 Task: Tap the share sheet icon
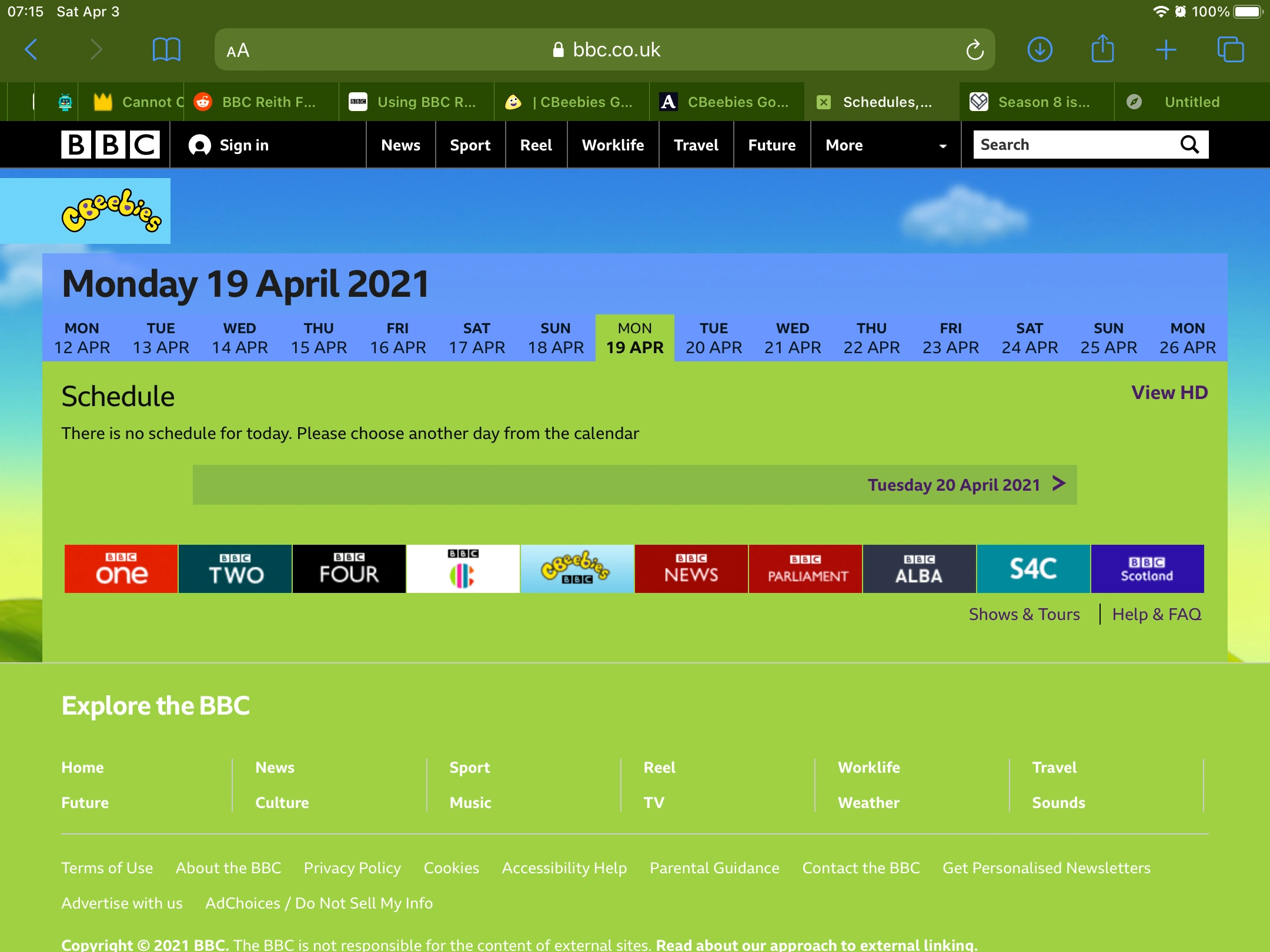[1102, 49]
